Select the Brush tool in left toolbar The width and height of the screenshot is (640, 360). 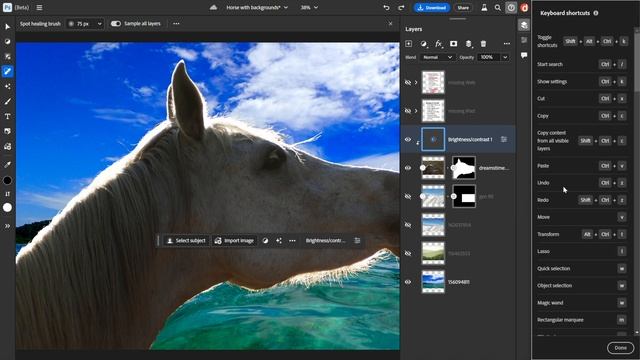(7, 101)
